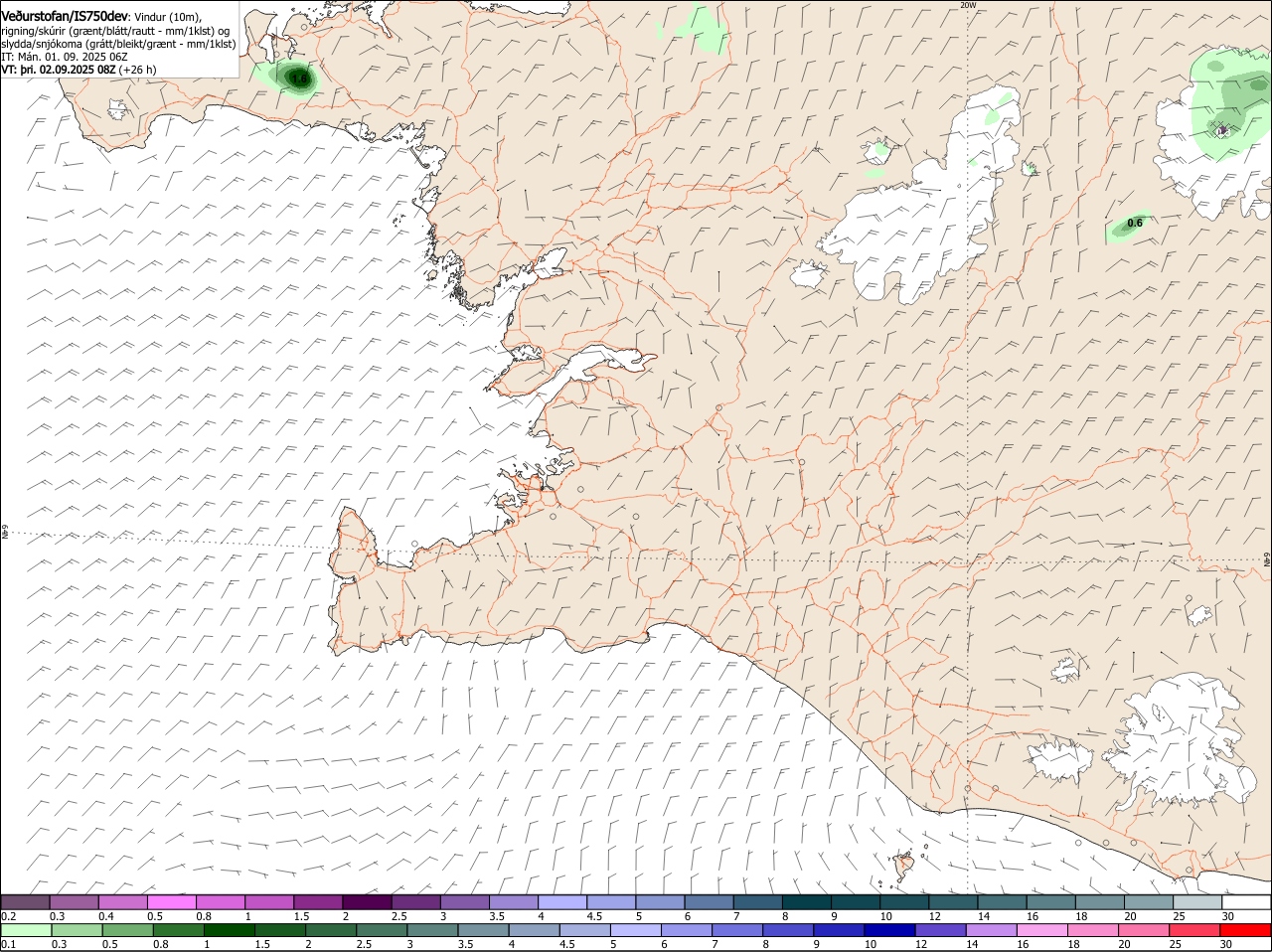This screenshot has width=1272, height=952.
Task: Click the white swatch labeled 30 in purple-to-teal legend
Action: (x=1245, y=901)
